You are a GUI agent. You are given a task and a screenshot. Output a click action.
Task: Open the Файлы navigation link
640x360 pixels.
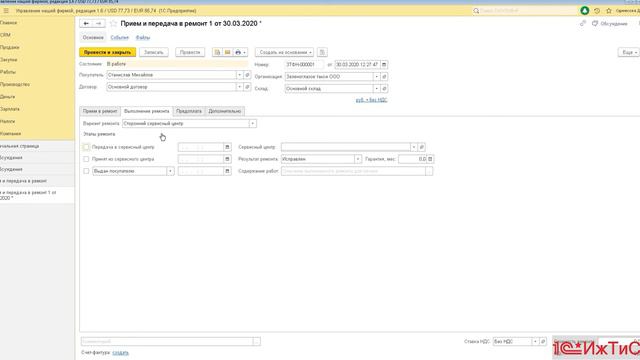(x=143, y=38)
